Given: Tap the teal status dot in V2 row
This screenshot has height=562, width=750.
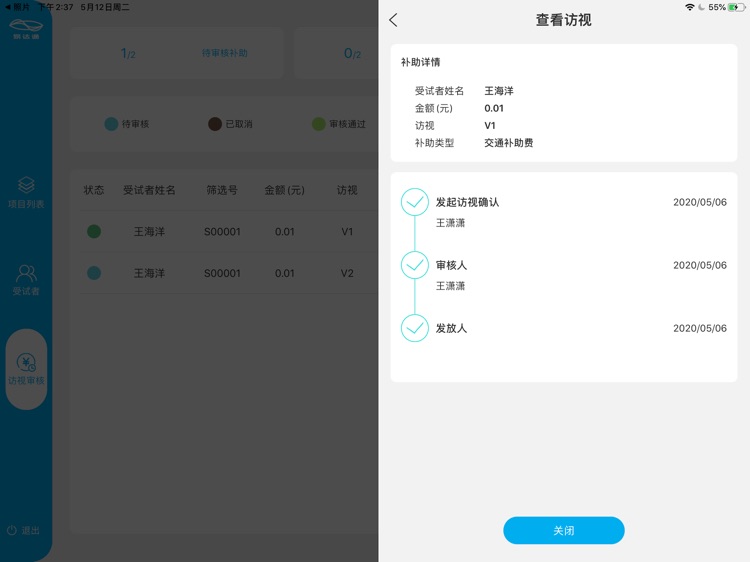Looking at the screenshot, I should [x=94, y=273].
